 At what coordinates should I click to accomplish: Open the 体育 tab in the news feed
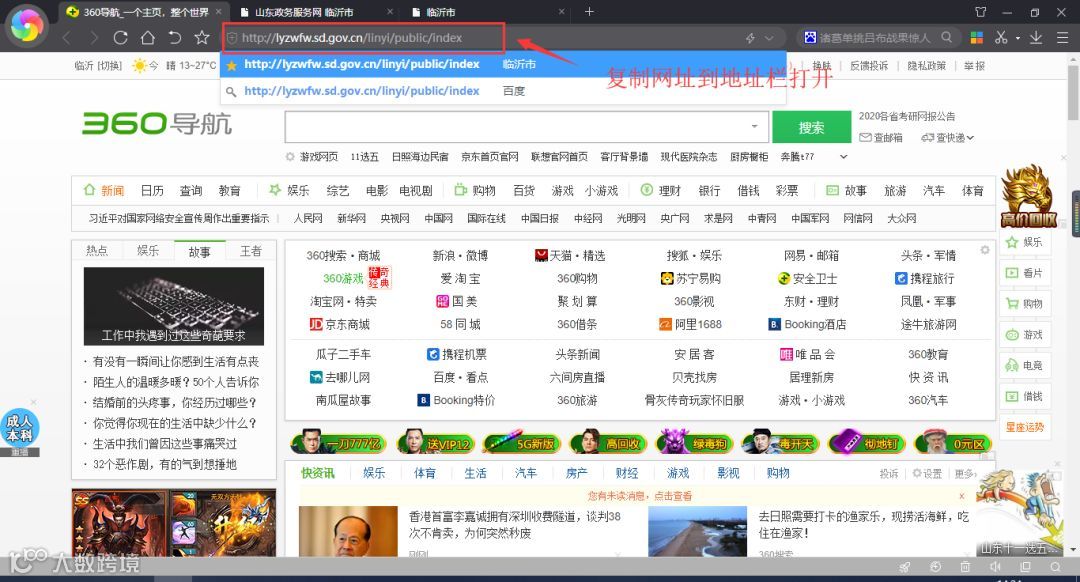(x=424, y=473)
